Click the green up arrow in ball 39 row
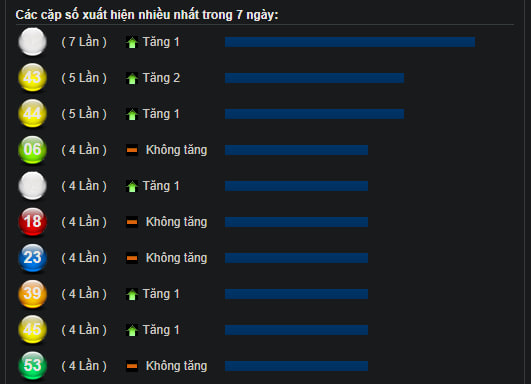The image size is (531, 384). pyautogui.click(x=132, y=295)
